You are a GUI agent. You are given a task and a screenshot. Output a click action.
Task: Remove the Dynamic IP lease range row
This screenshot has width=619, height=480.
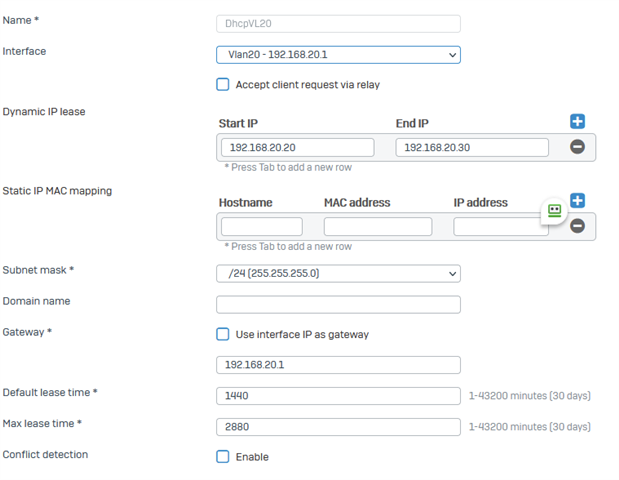coord(577,147)
